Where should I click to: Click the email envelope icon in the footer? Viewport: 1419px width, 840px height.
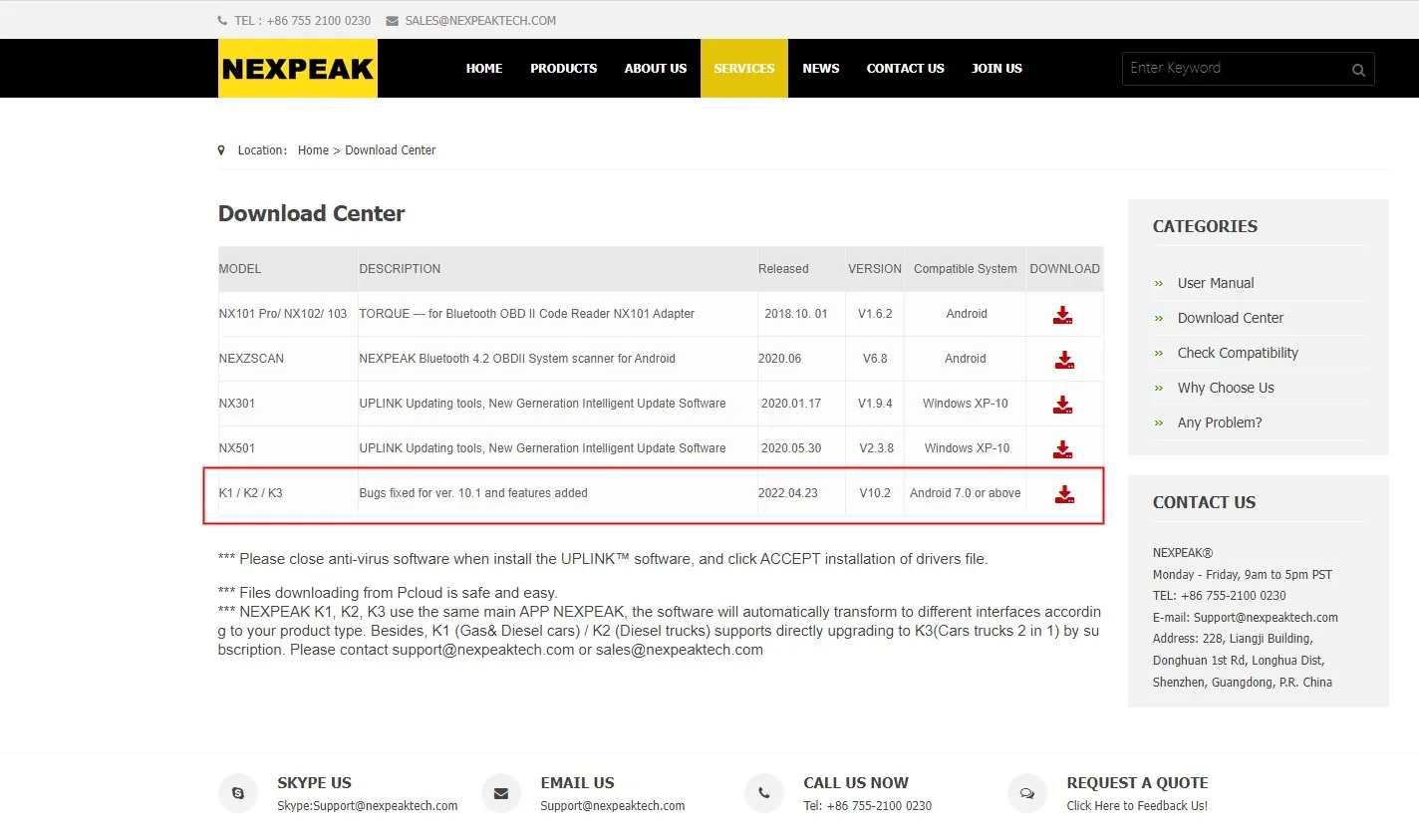(501, 793)
